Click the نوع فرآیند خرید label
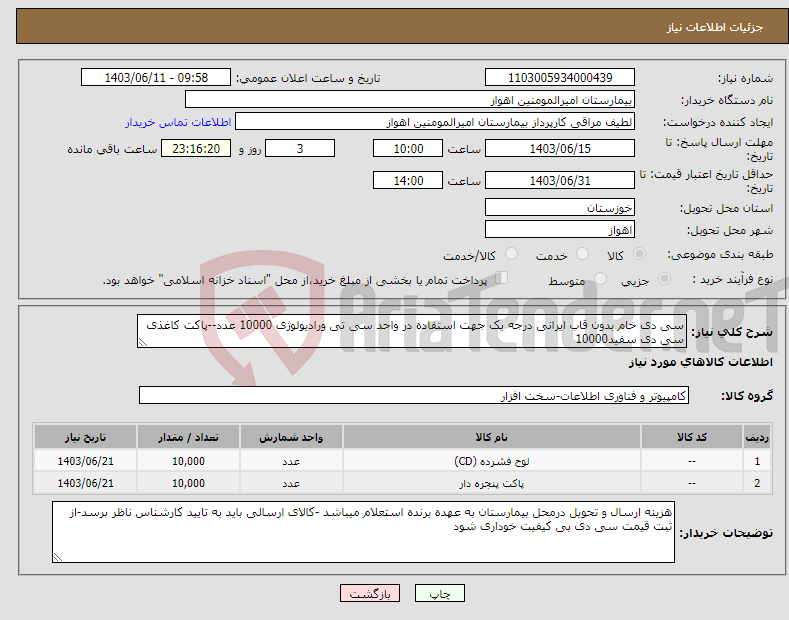This screenshot has width=789, height=620. coord(733,279)
